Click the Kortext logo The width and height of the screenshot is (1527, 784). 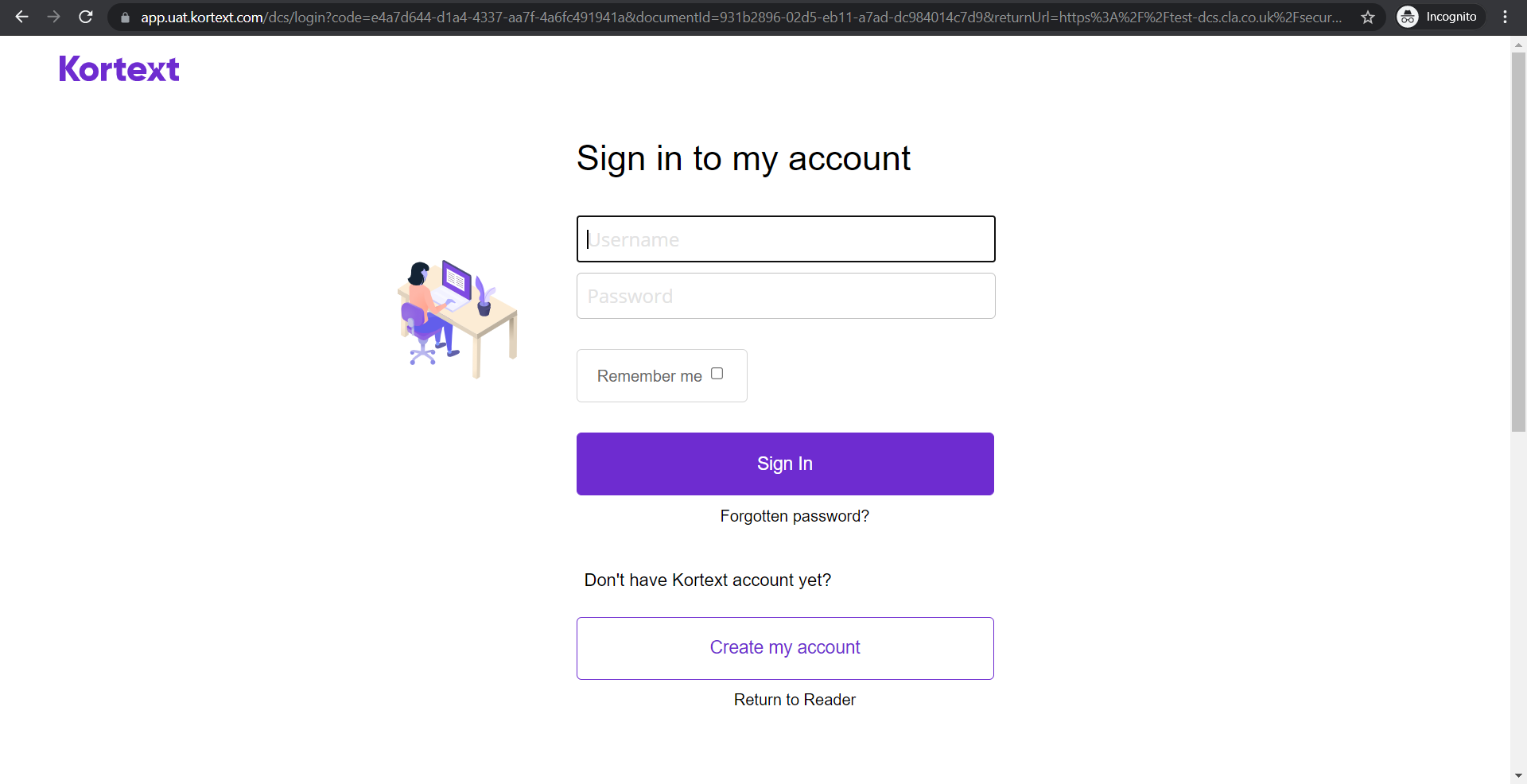[119, 69]
